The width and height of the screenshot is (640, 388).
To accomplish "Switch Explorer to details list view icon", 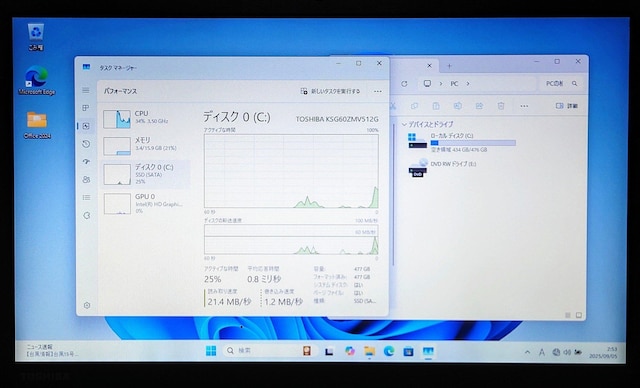I will 568,315.
